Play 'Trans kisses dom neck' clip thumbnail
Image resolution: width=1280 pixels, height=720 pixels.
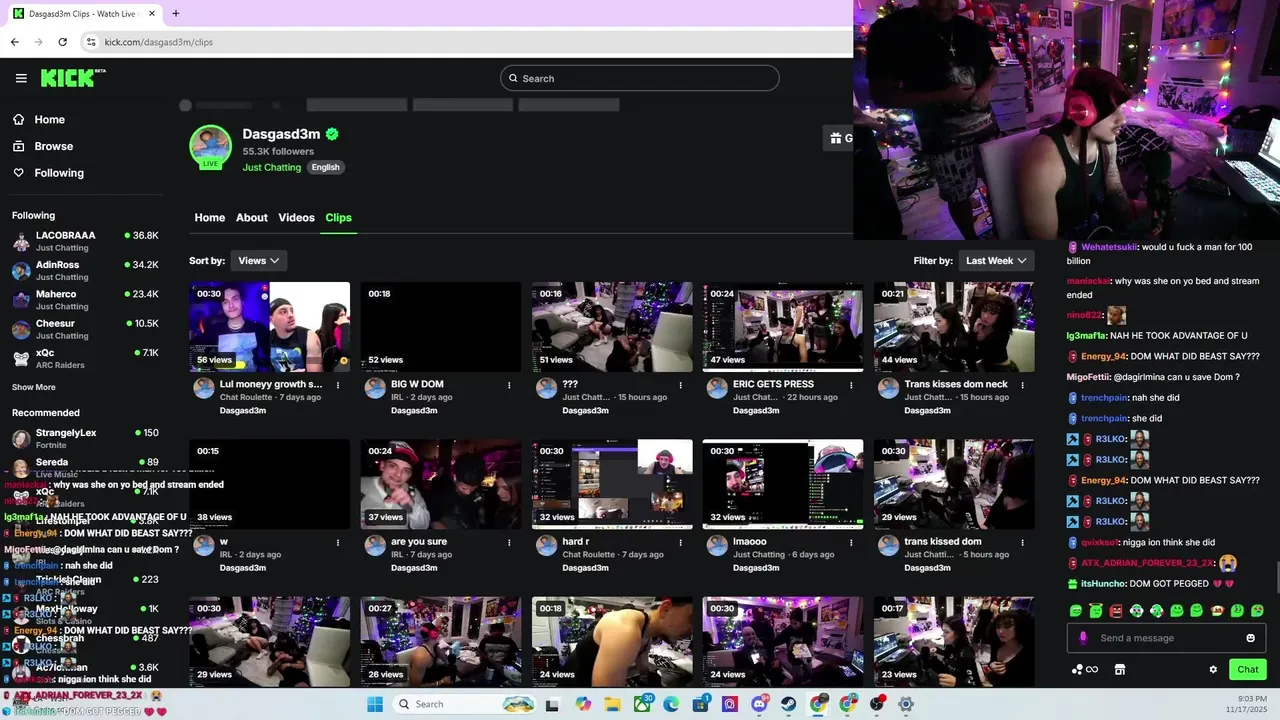point(954,327)
